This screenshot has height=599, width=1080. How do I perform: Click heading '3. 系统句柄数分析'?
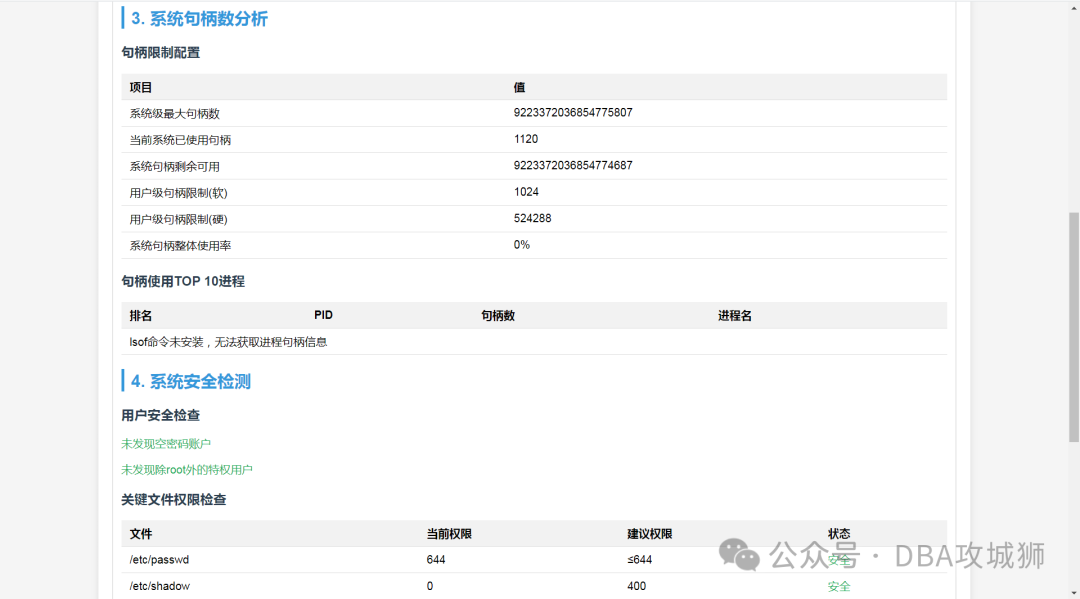[199, 19]
